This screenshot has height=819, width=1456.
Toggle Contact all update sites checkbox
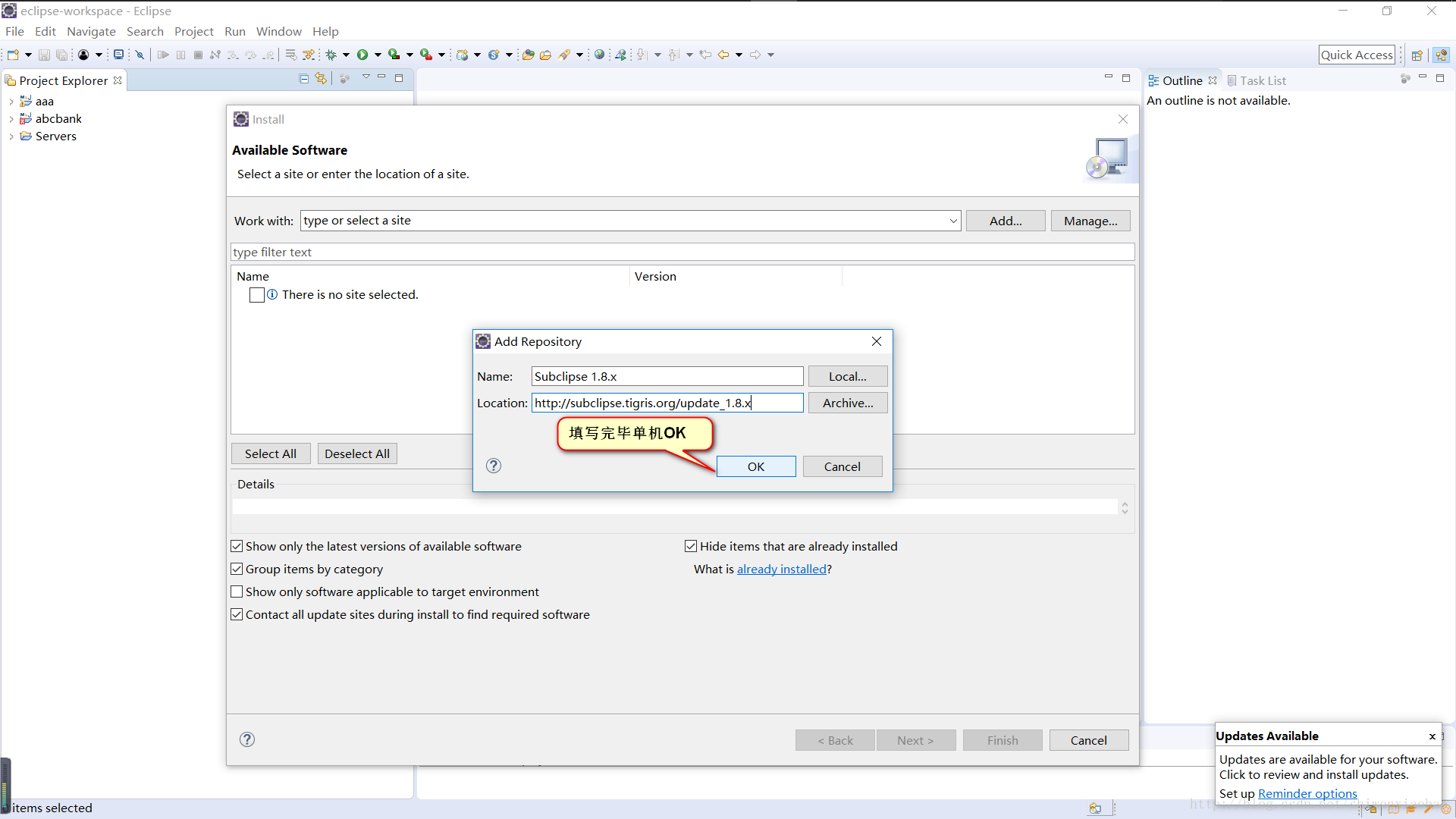(237, 614)
